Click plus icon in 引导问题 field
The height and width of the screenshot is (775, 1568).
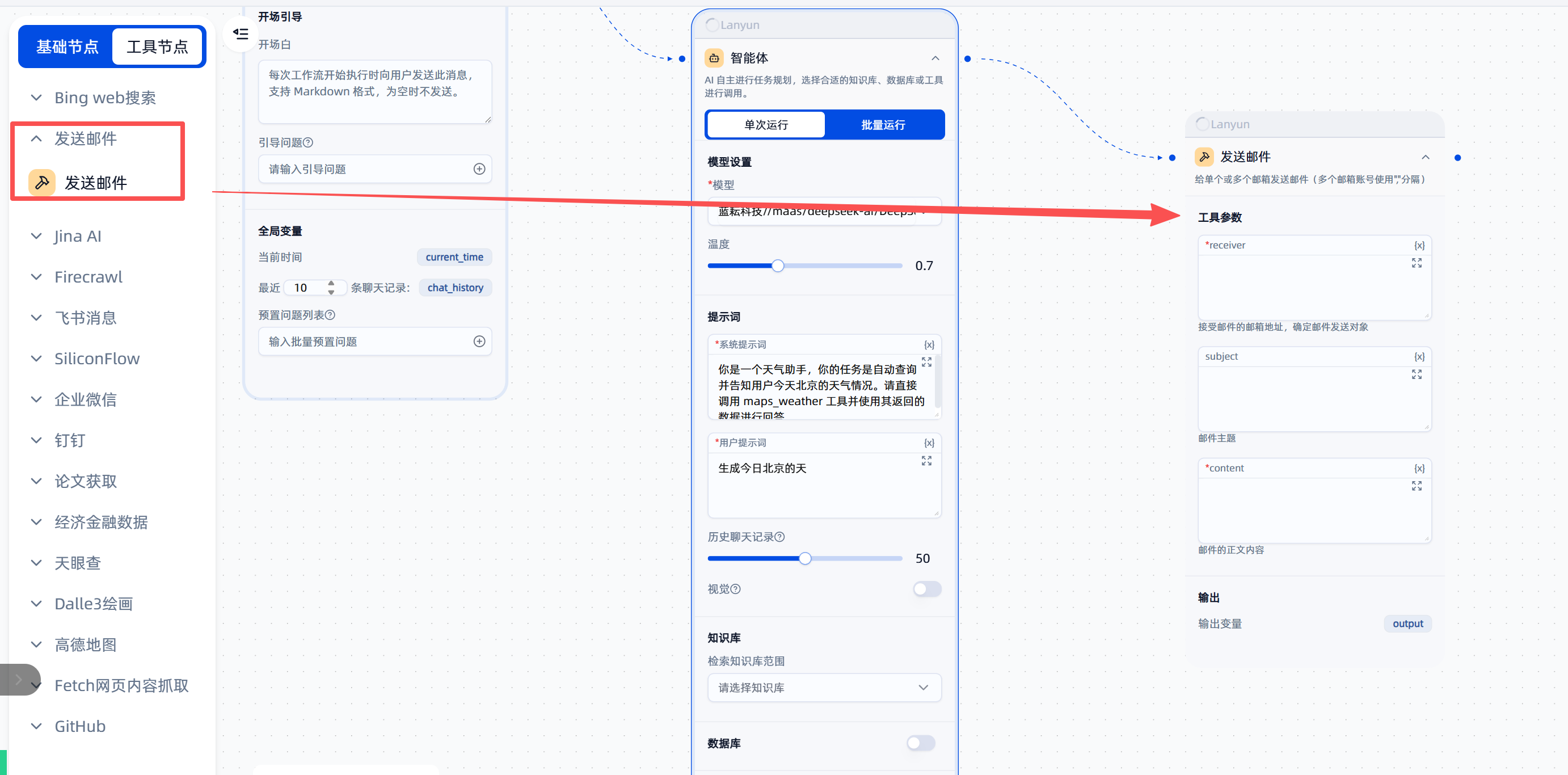[479, 169]
